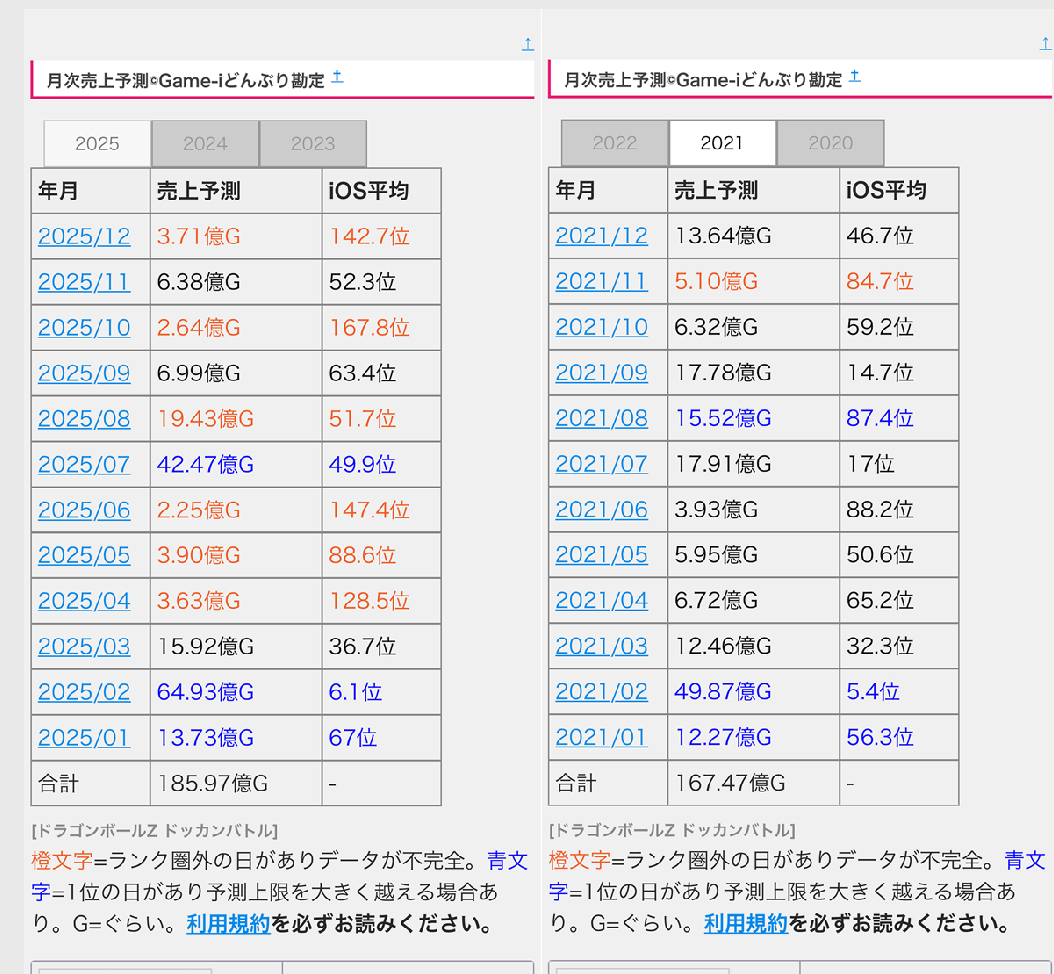The height and width of the screenshot is (974, 1054).
Task: Open the 2025/02 monthly link
Action: pyautogui.click(x=84, y=693)
